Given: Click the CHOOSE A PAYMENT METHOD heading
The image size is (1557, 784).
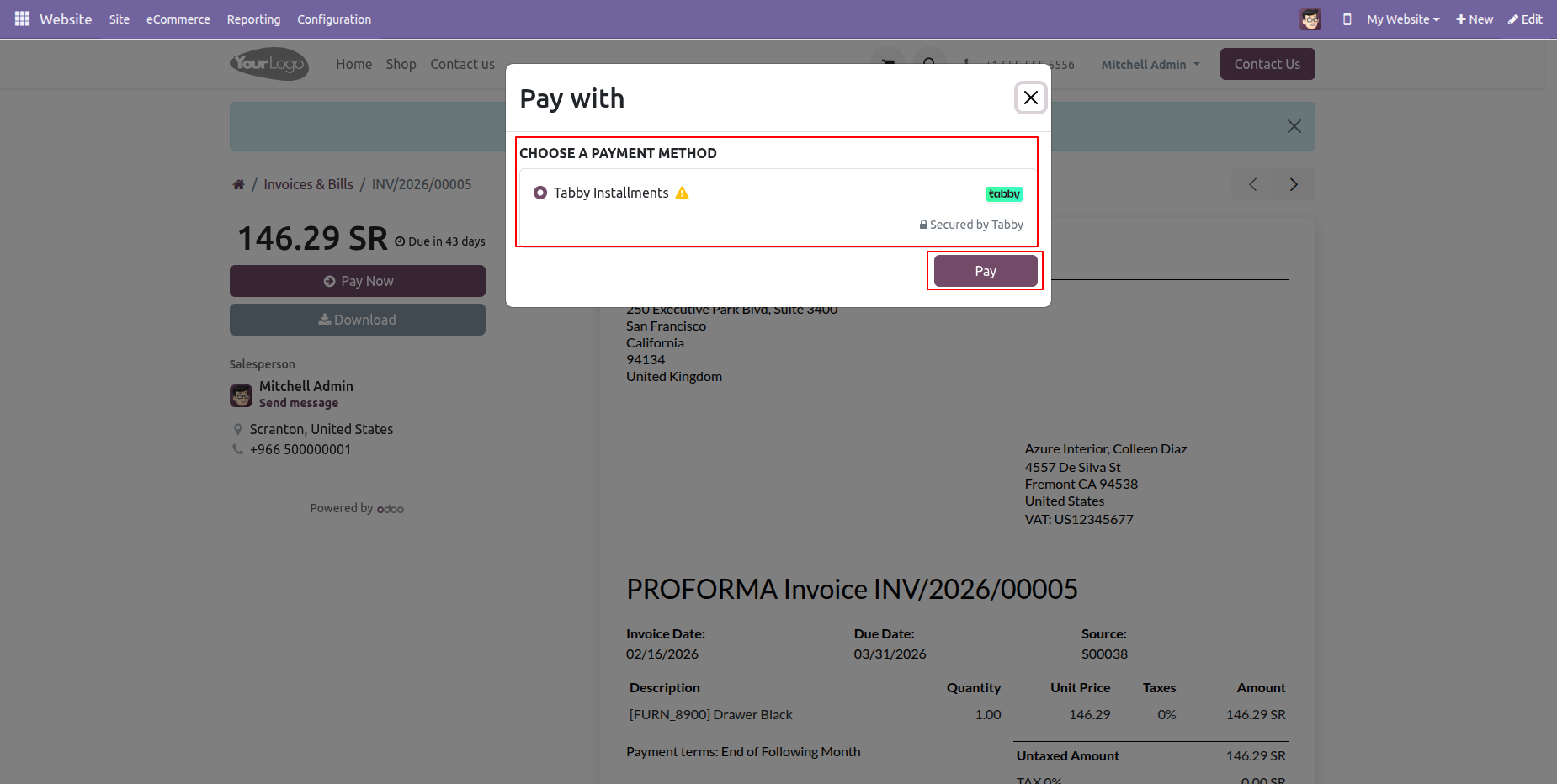Looking at the screenshot, I should tap(618, 153).
